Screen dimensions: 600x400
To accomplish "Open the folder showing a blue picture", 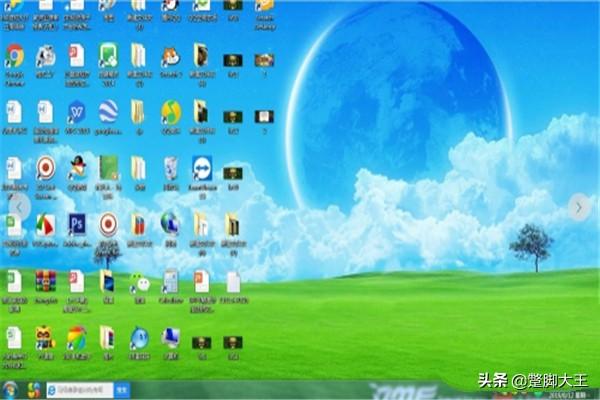I will (108, 281).
